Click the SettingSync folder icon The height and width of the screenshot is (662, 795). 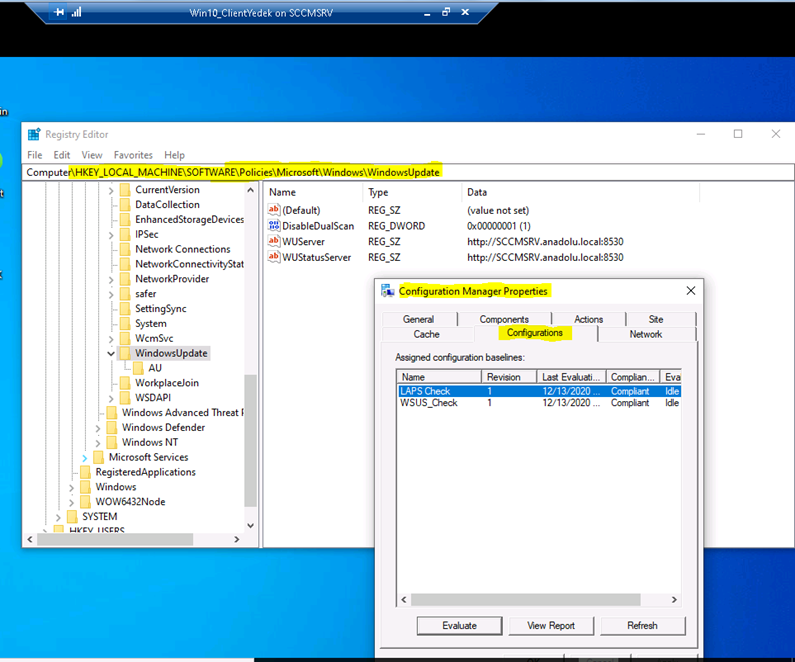(x=125, y=309)
